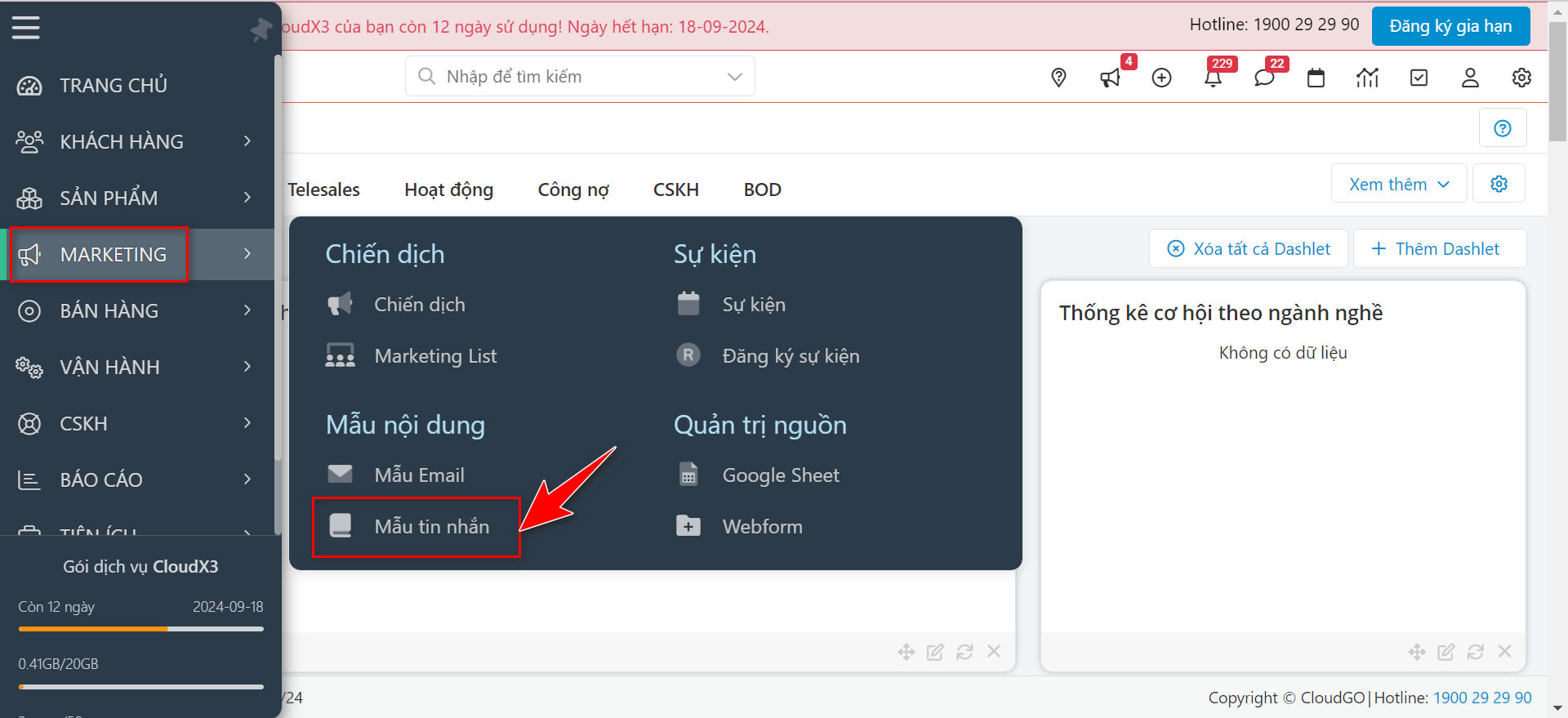Click the Nhập để tìm kiếm field
The height and width of the screenshot is (718, 1568).
(x=572, y=77)
